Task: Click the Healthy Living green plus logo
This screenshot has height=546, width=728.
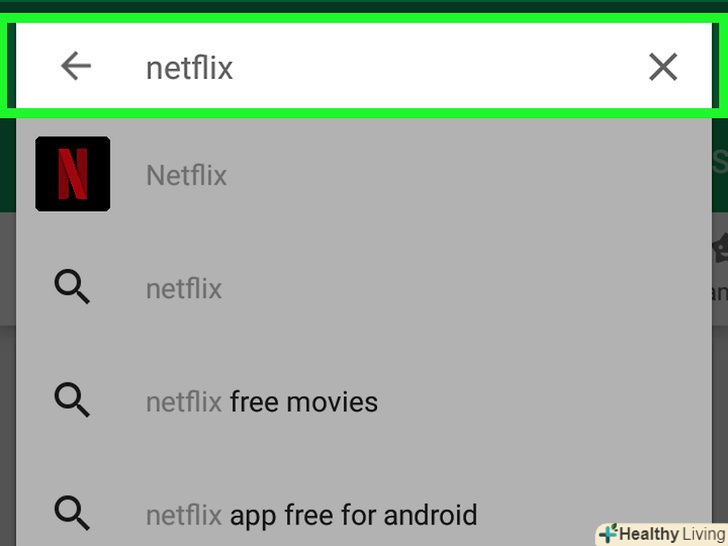Action: [608, 534]
